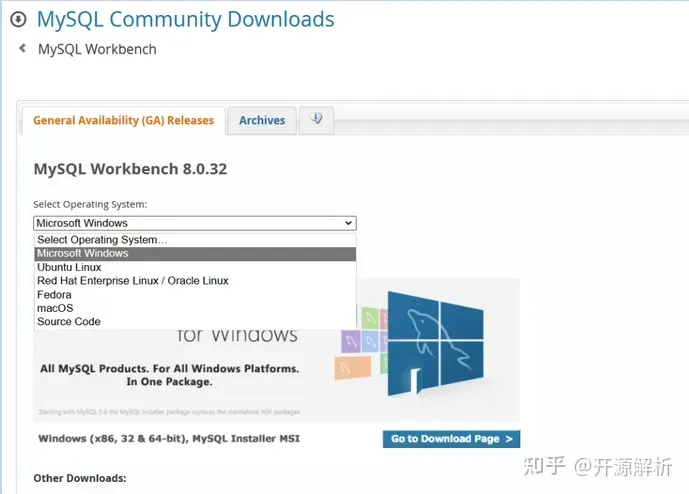Choose macOS from the OS list
This screenshot has height=494, width=689.
[195, 308]
